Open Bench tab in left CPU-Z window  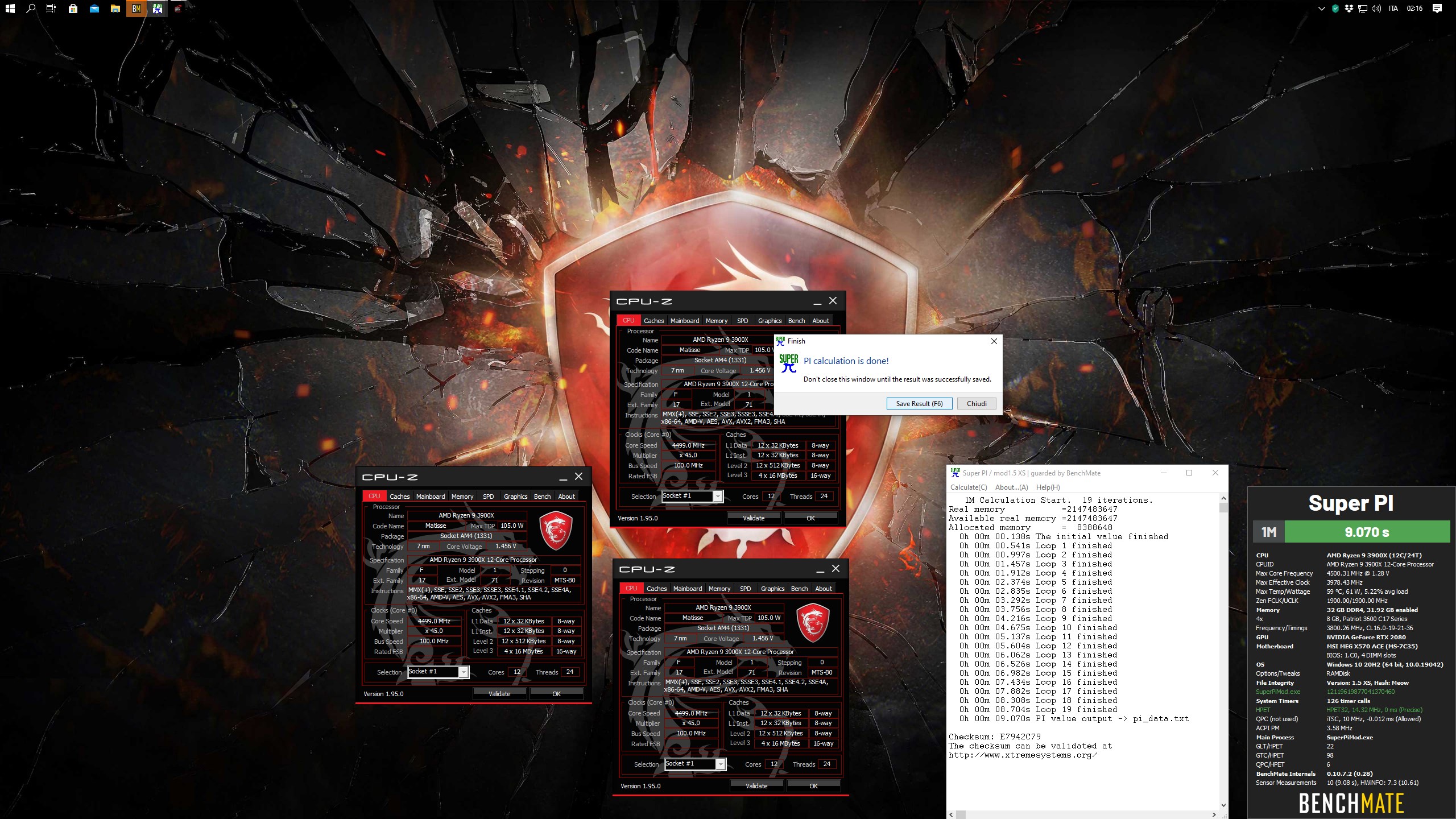coord(542,497)
